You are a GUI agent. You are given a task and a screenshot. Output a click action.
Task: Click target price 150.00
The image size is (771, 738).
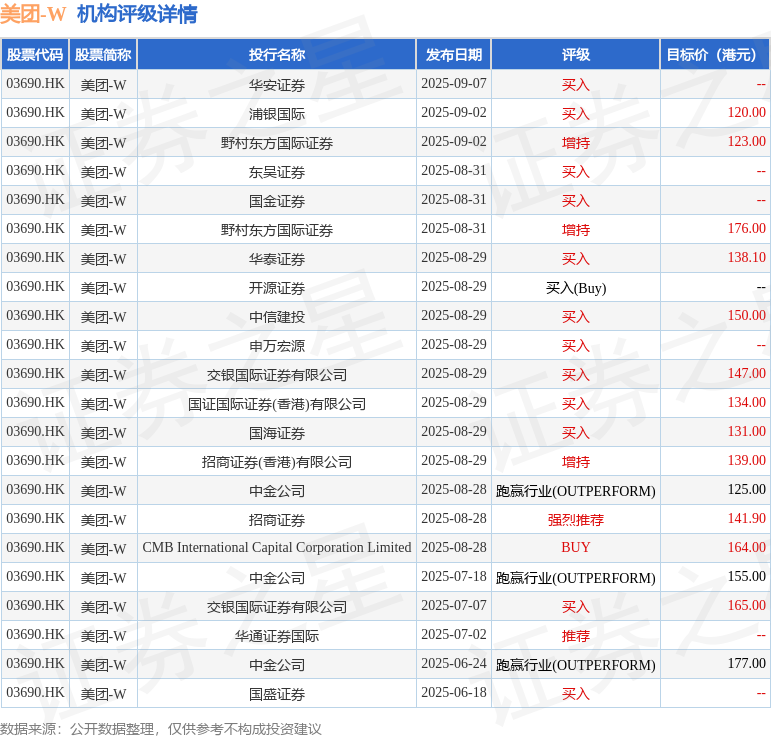[746, 316]
